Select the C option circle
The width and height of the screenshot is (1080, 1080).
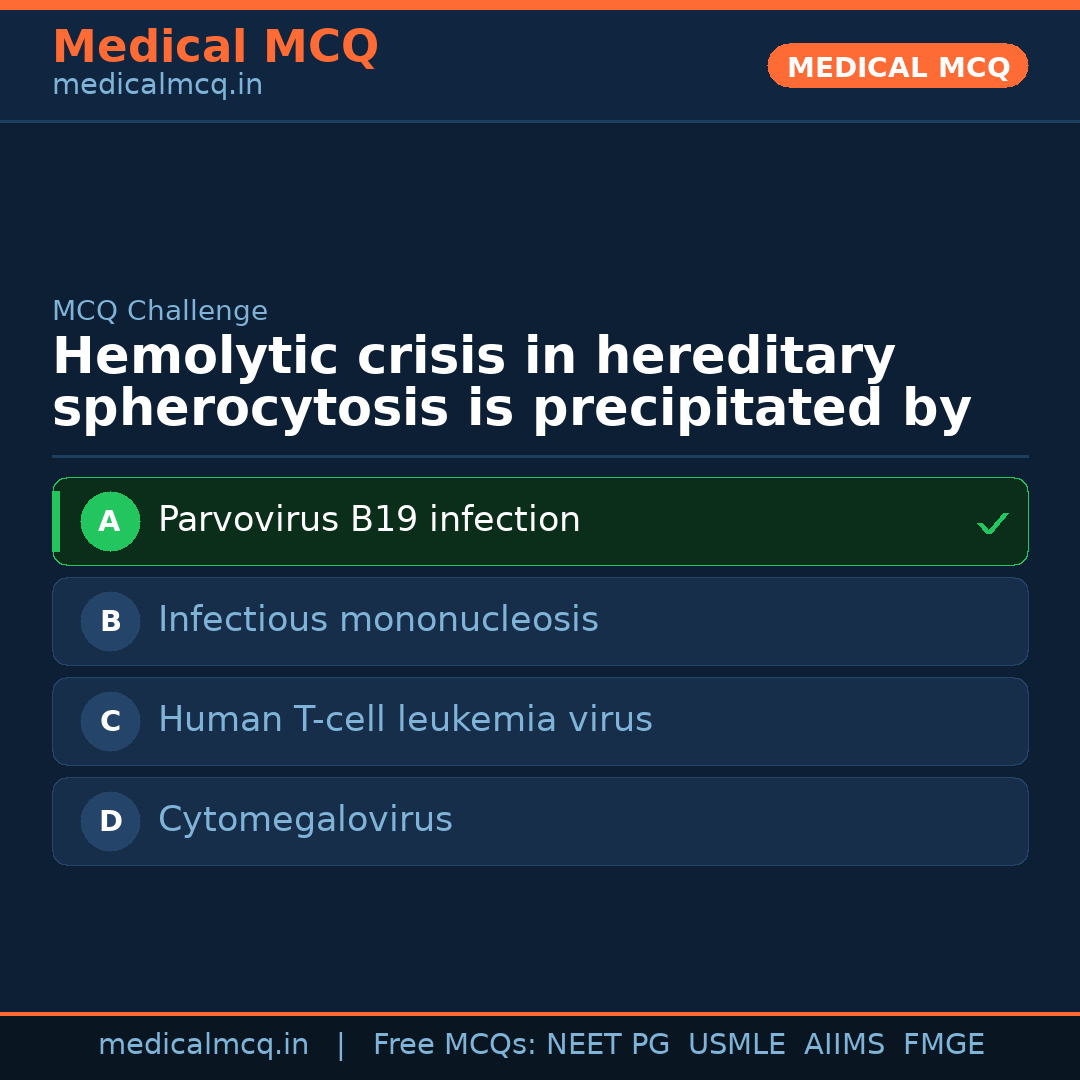tap(110, 721)
